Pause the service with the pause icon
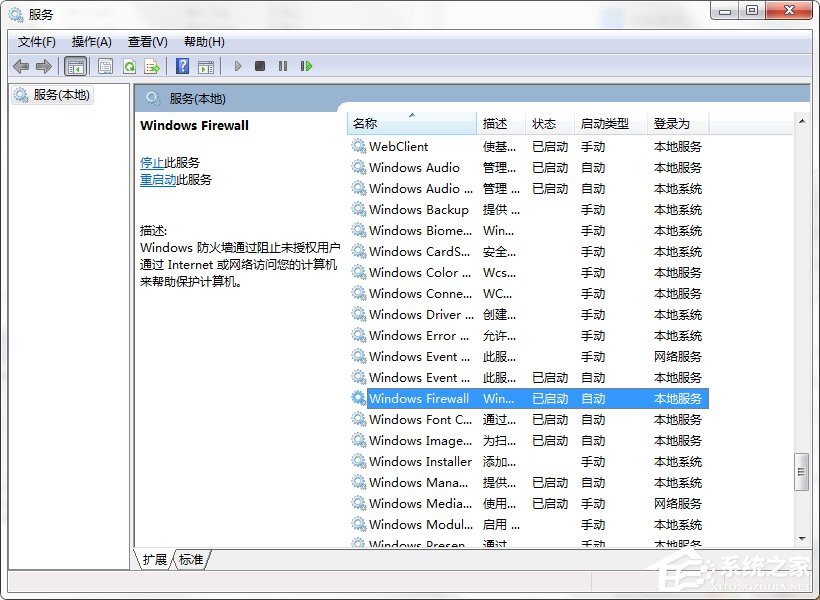Screen dimensions: 820x600 (283, 66)
